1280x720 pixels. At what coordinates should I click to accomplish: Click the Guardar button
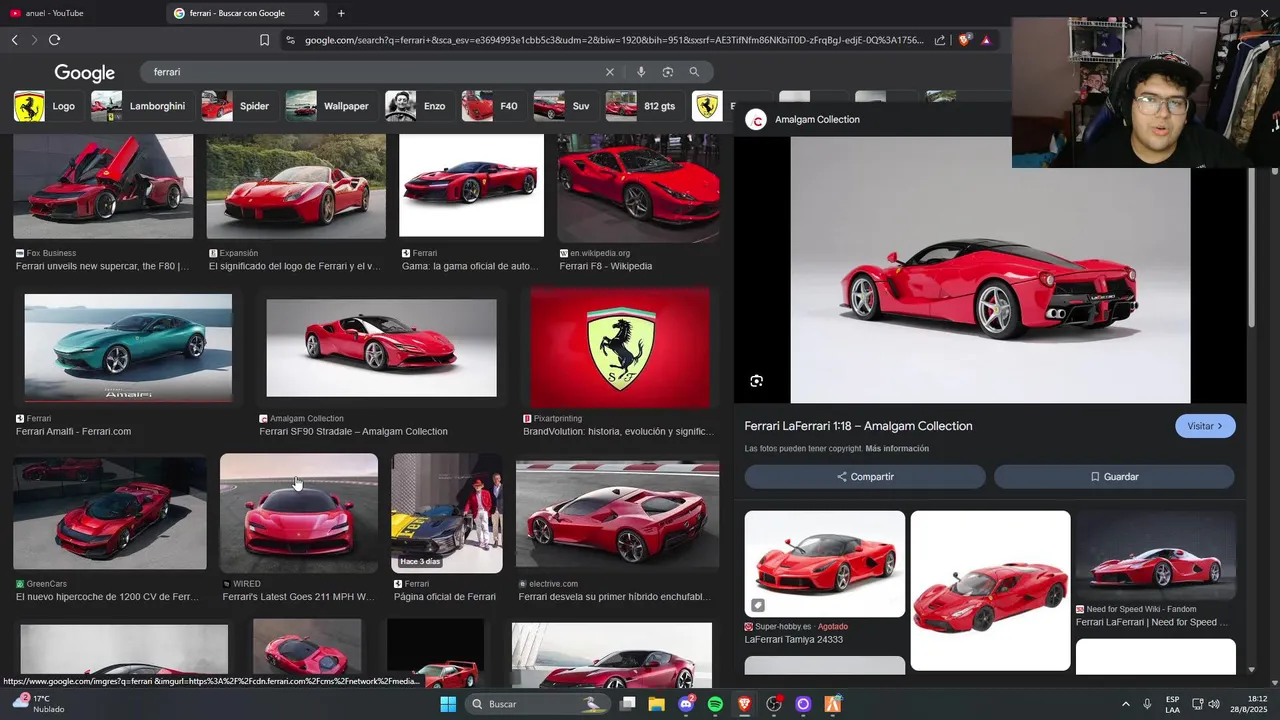[x=1114, y=477]
